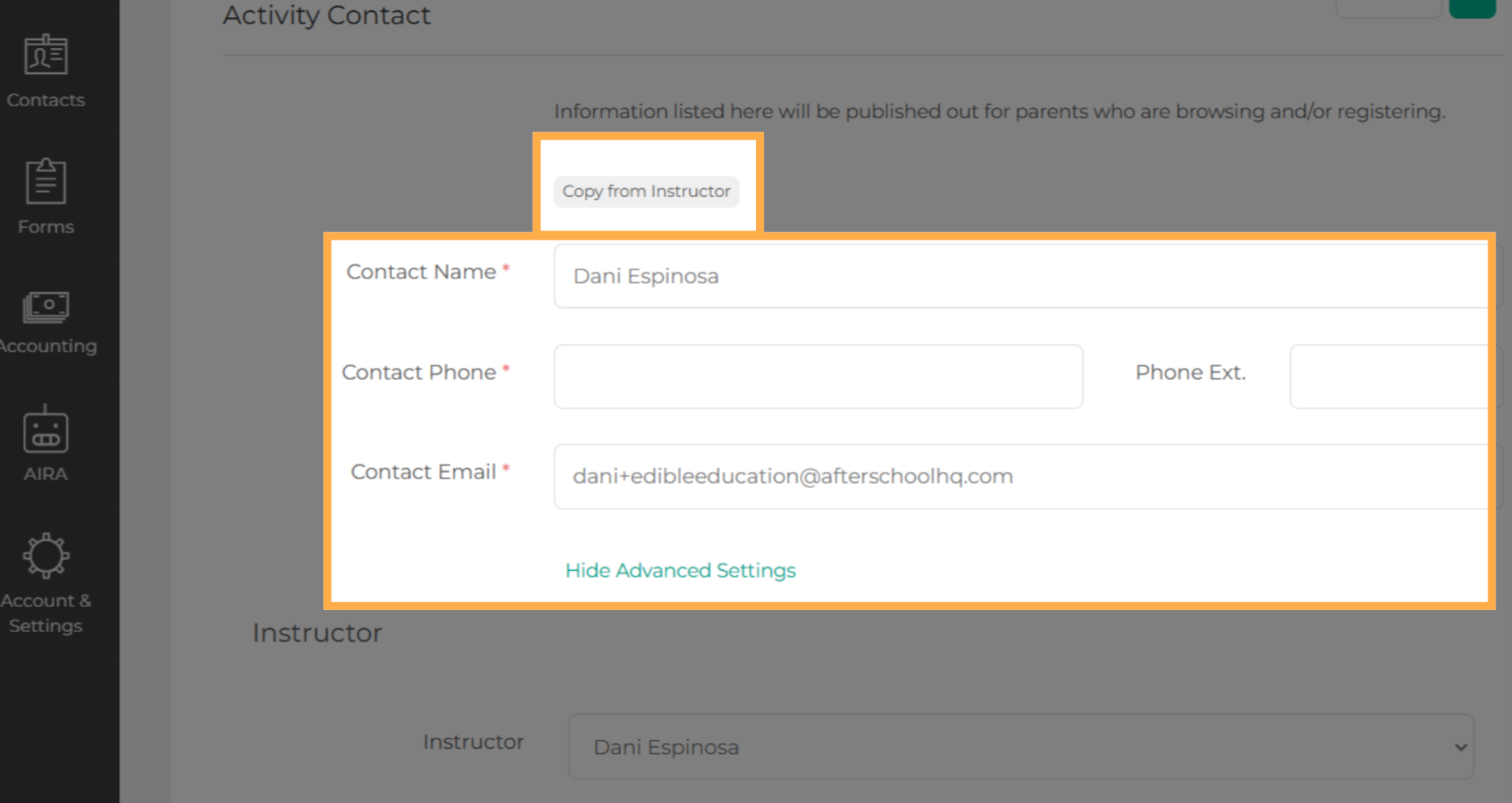
Task: Click the Copy from Instructor button
Action: click(647, 191)
